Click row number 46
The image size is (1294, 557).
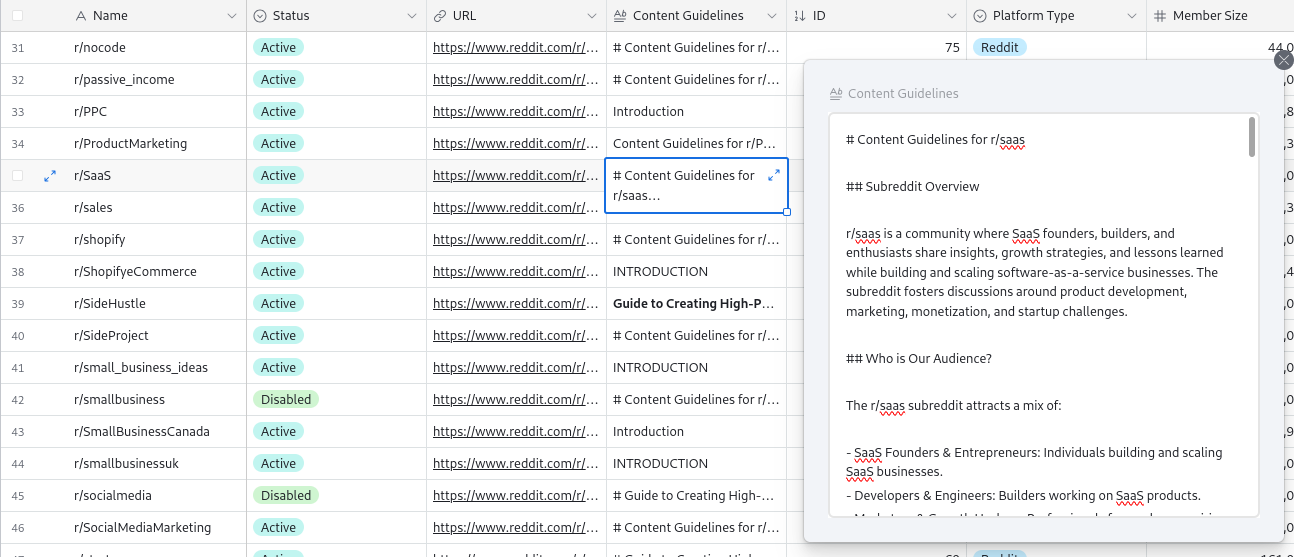pyautogui.click(x=17, y=527)
